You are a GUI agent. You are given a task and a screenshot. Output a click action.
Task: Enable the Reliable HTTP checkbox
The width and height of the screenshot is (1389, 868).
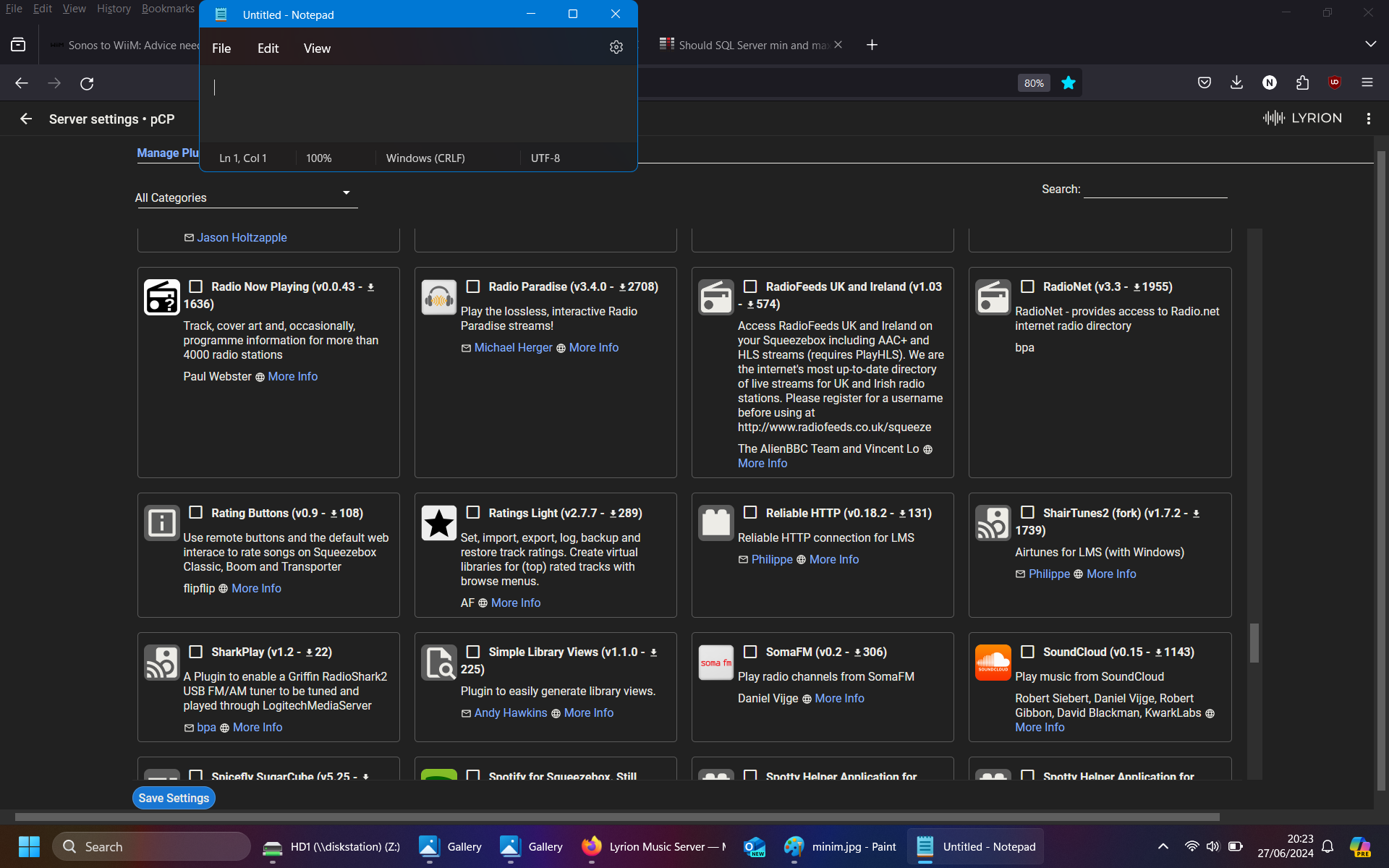coord(750,512)
